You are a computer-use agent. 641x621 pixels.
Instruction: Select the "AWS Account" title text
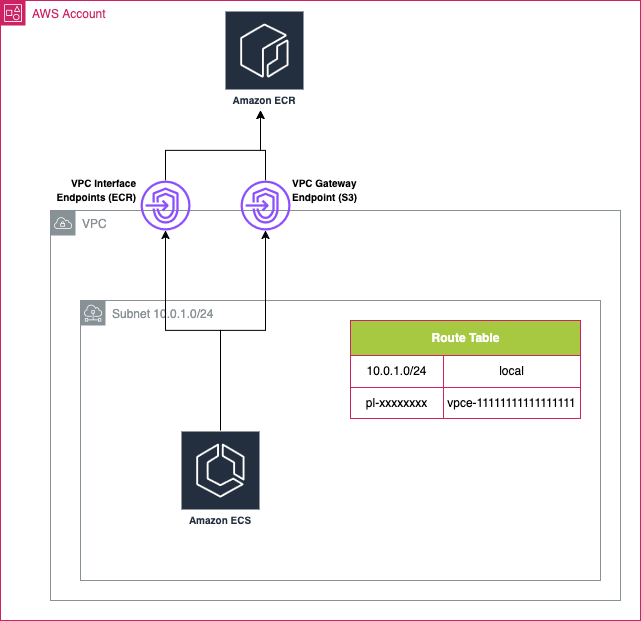[69, 14]
